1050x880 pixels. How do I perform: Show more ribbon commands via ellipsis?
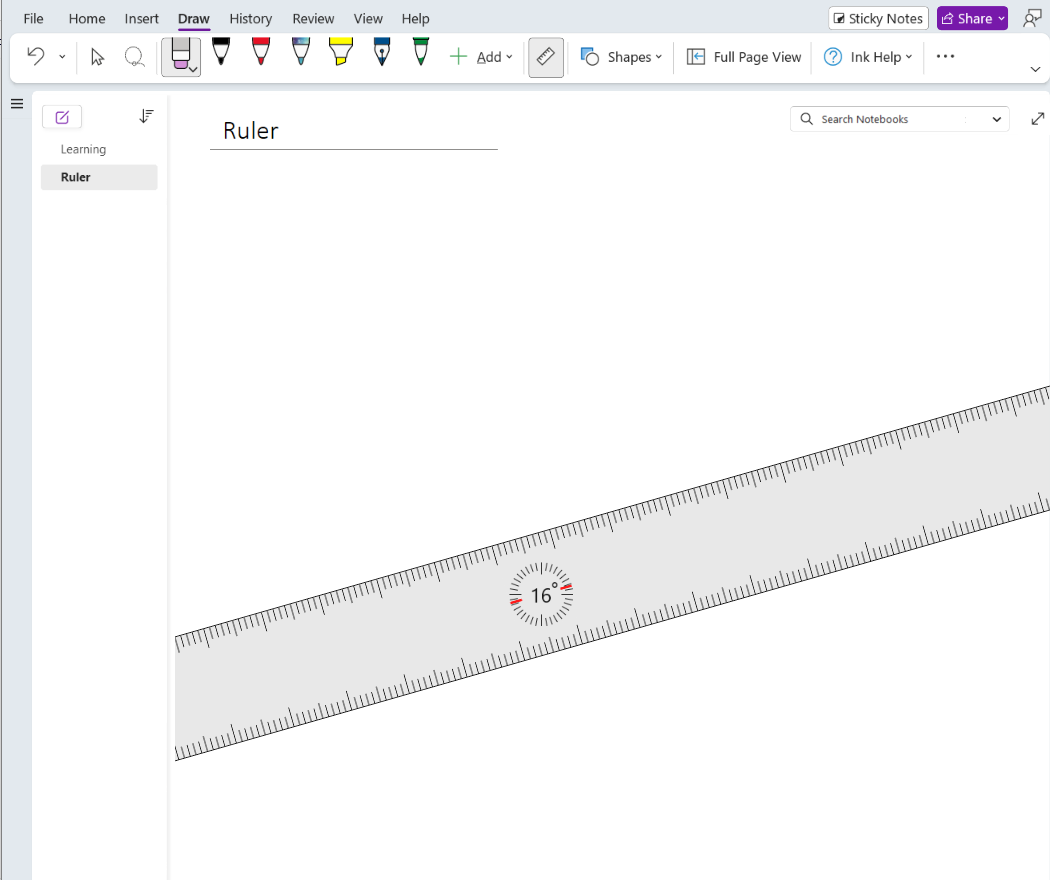[946, 56]
